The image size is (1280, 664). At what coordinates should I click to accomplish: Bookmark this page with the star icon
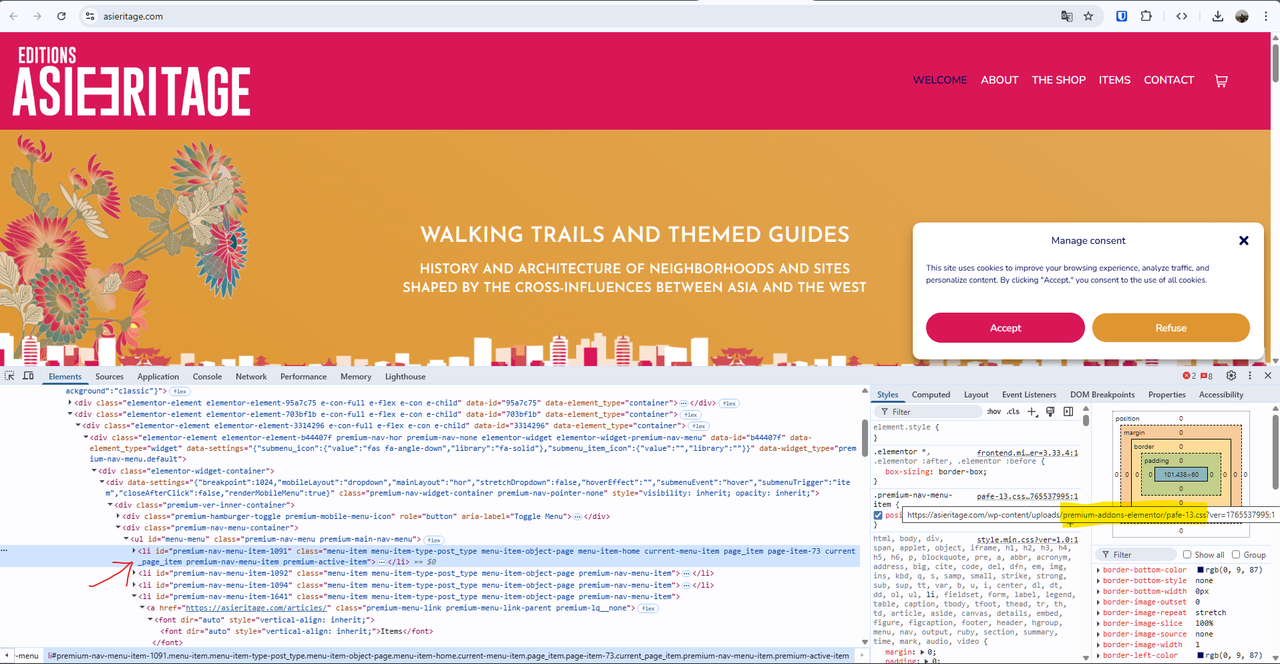pyautogui.click(x=1088, y=16)
